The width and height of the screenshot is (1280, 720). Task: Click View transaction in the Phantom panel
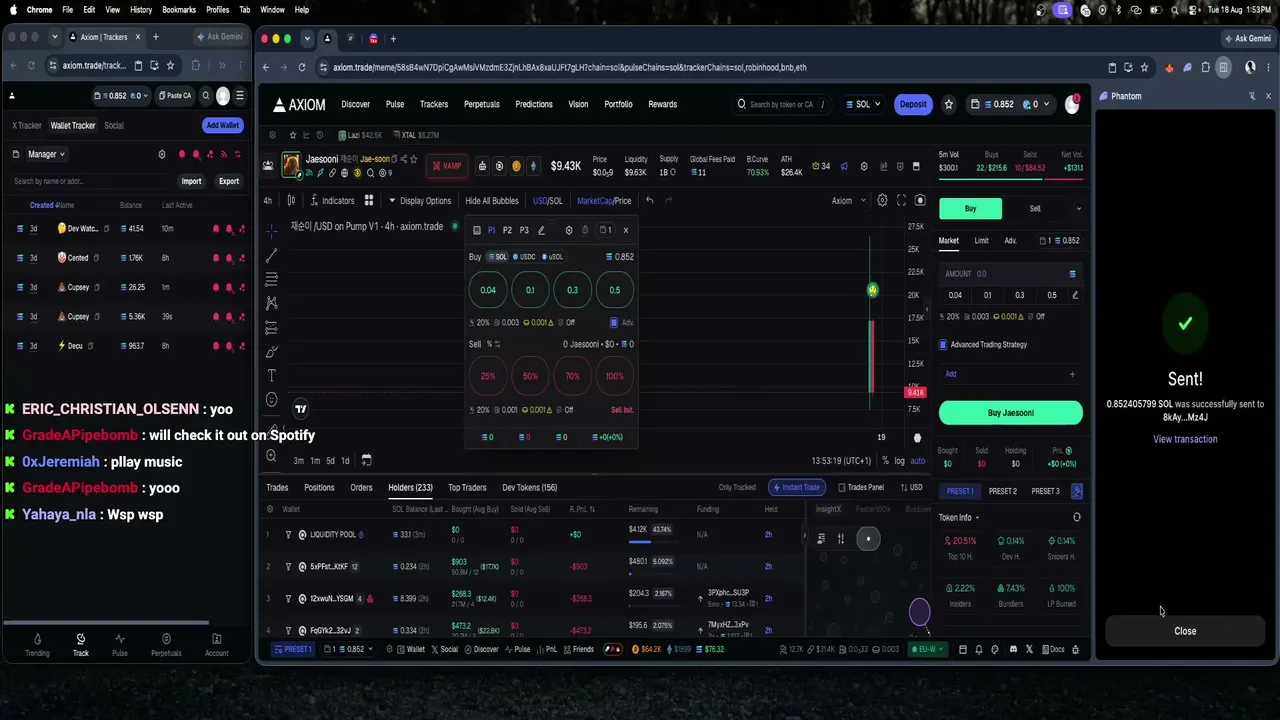[1185, 439]
